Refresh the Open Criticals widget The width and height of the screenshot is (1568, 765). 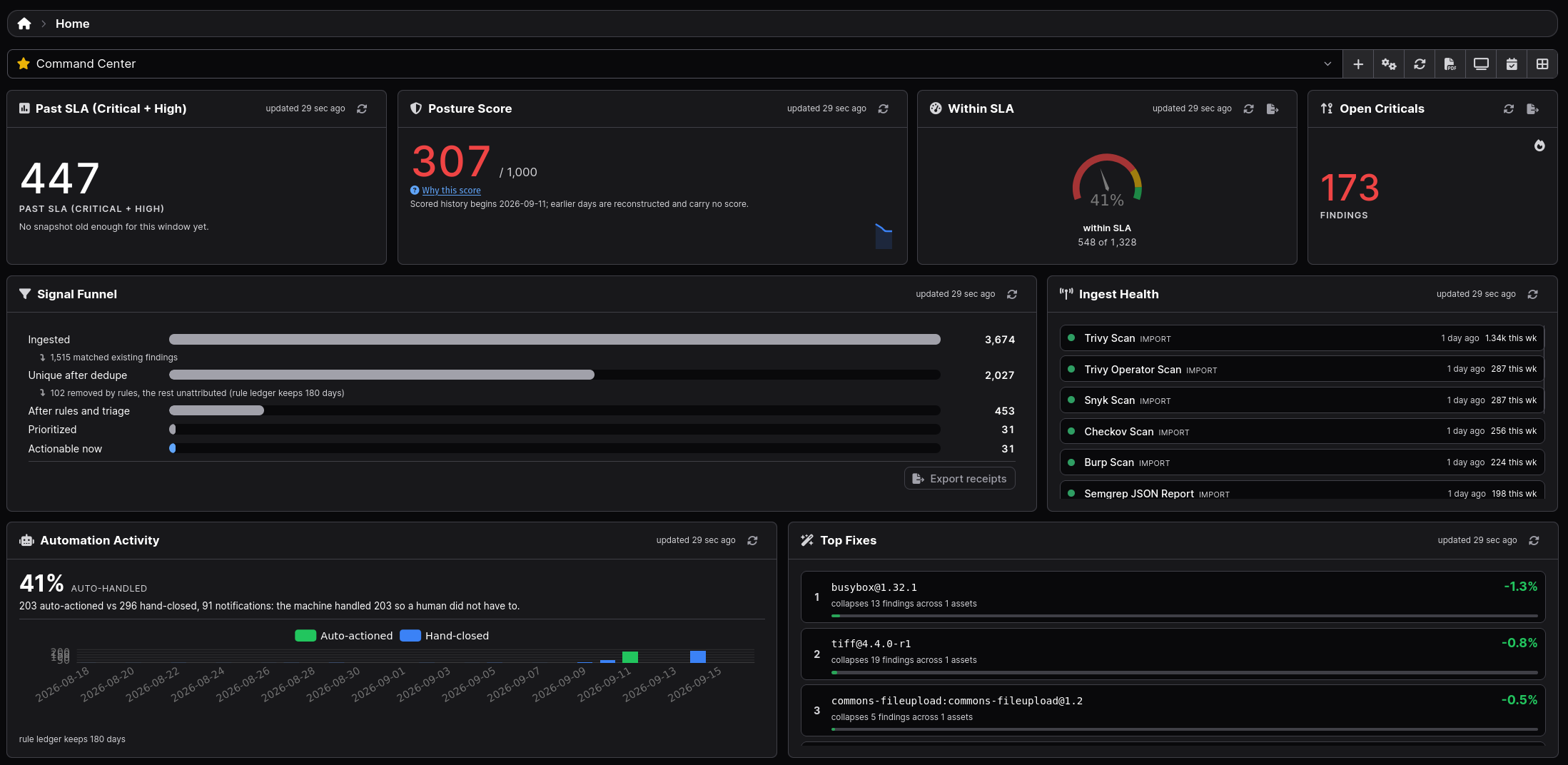click(1509, 108)
